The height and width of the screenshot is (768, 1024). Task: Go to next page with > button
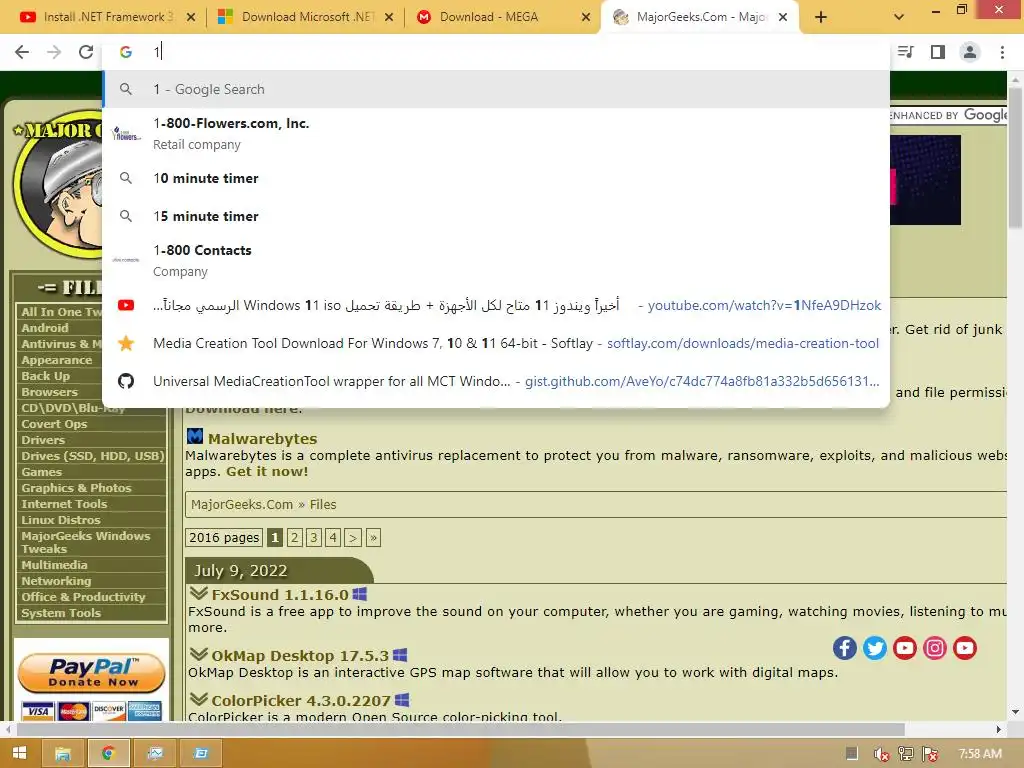tap(353, 537)
